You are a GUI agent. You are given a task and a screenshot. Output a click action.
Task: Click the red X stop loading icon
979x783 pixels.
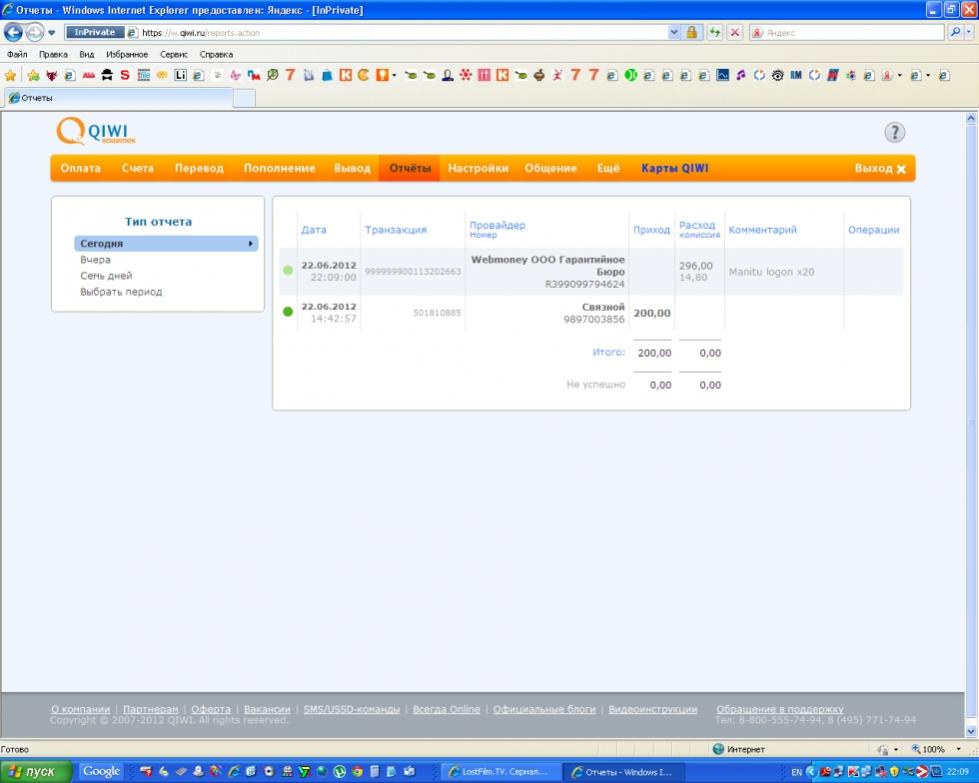pos(735,32)
